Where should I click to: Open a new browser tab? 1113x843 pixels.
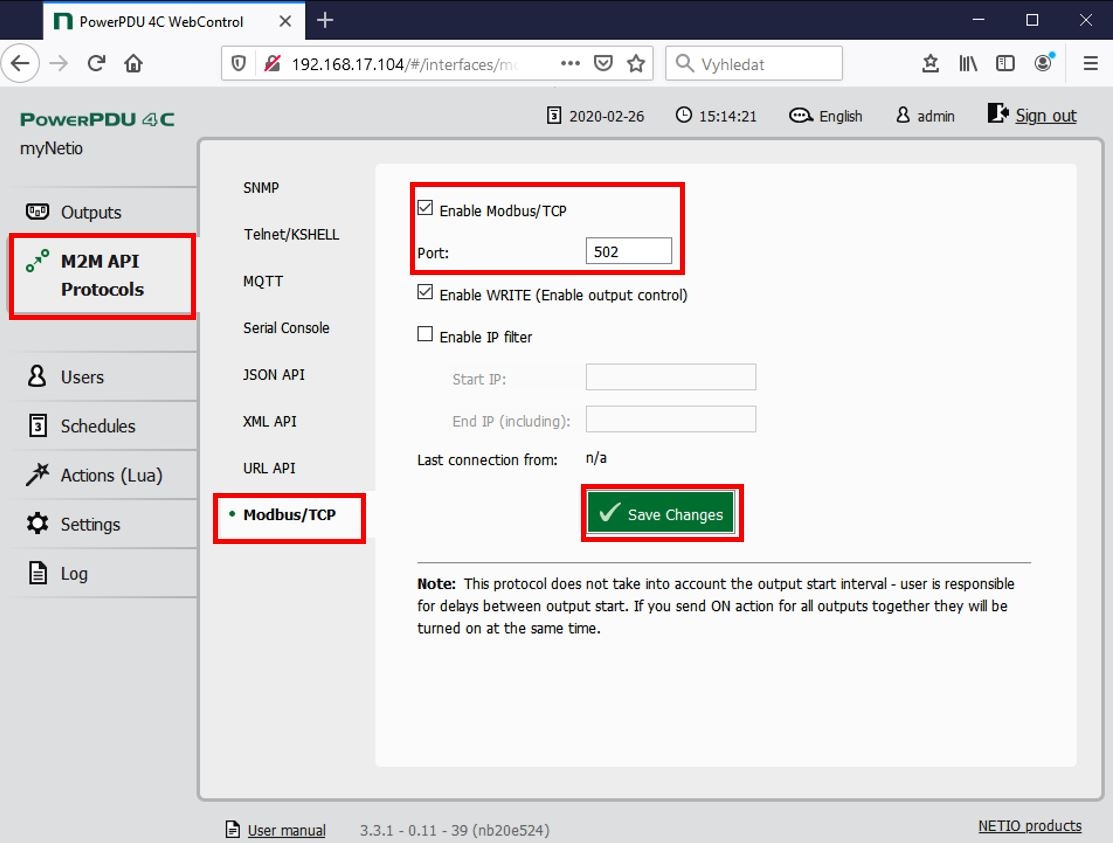coord(325,21)
